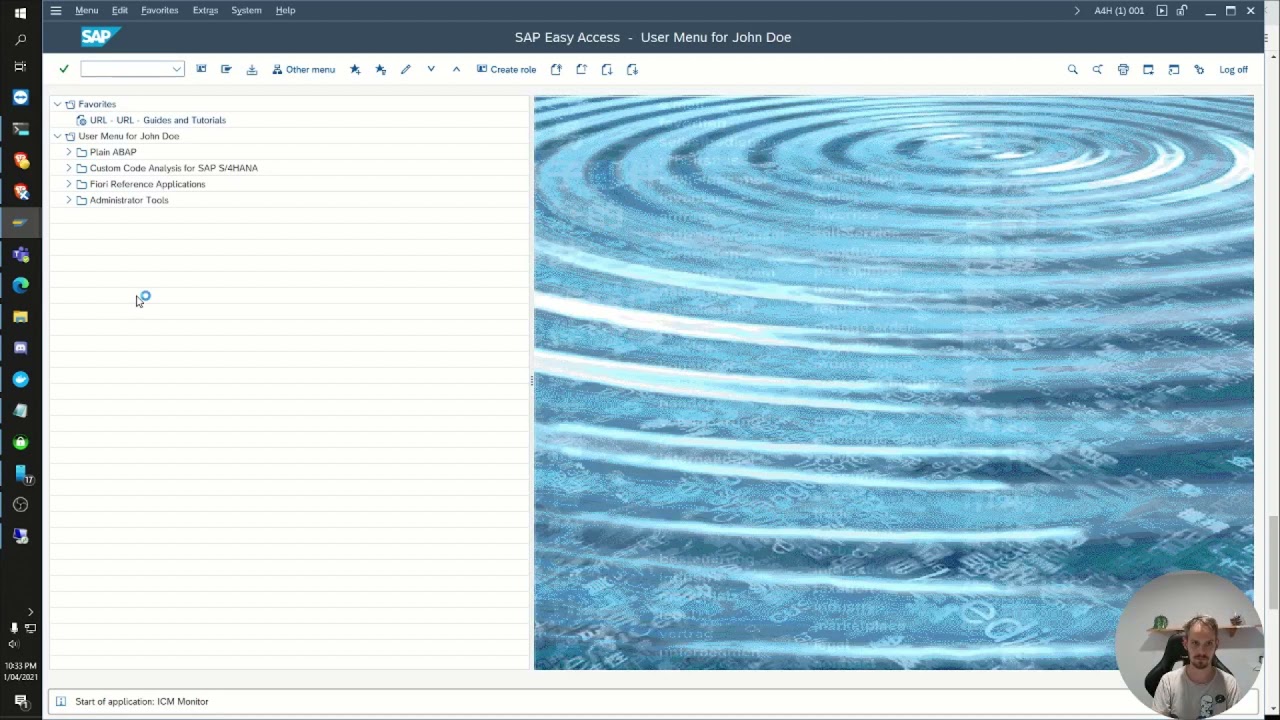
Task: Open the transaction command field dropdown
Action: (x=177, y=69)
